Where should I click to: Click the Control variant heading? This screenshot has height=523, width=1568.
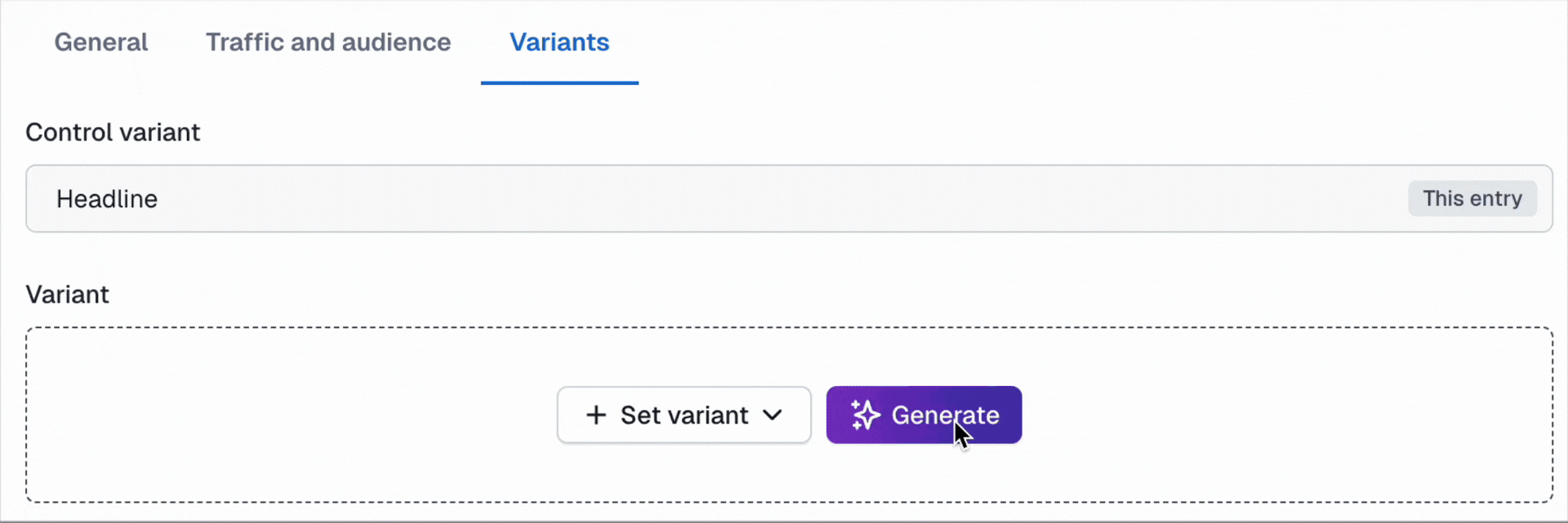pyautogui.click(x=113, y=132)
